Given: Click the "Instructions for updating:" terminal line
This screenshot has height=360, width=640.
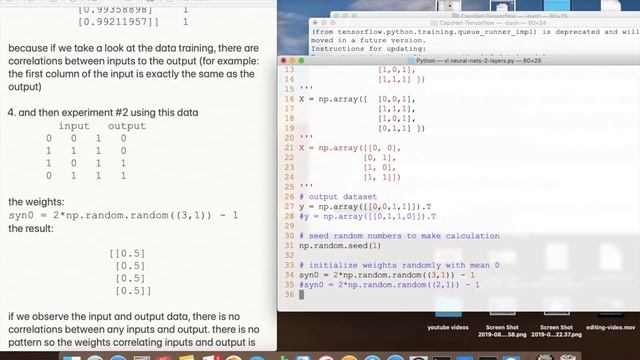Looking at the screenshot, I should pyautogui.click(x=369, y=49).
